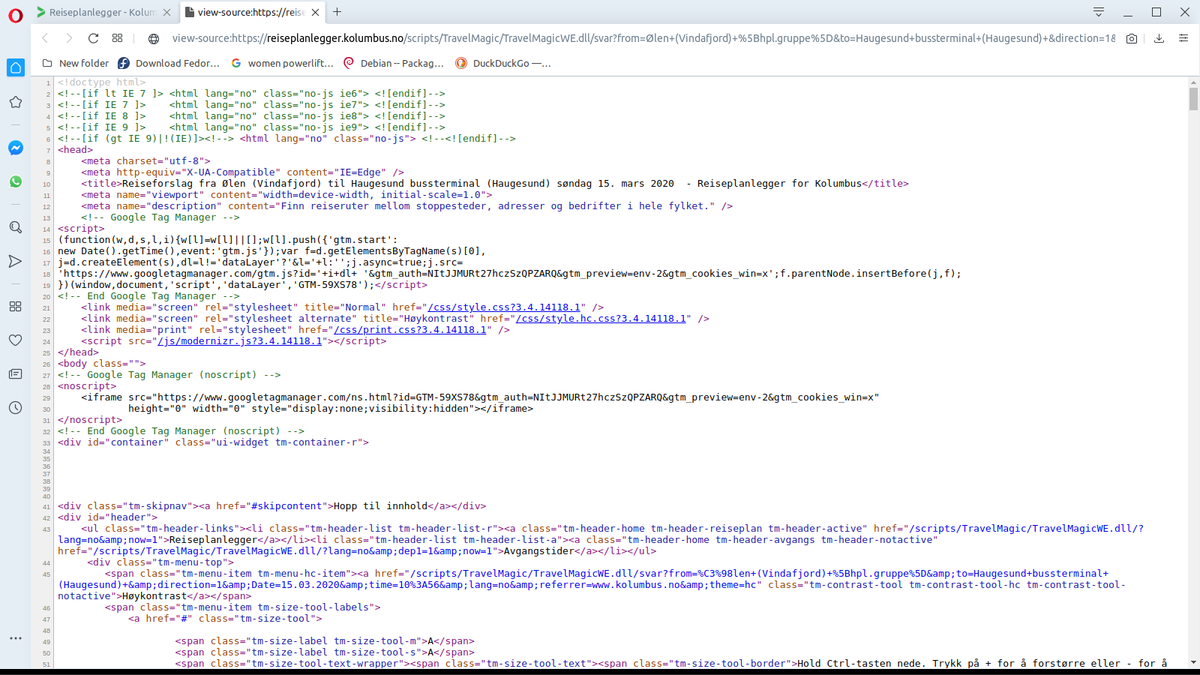This screenshot has width=1200, height=675.
Task: Open Speed Dial start page button
Action: pyautogui.click(x=117, y=38)
